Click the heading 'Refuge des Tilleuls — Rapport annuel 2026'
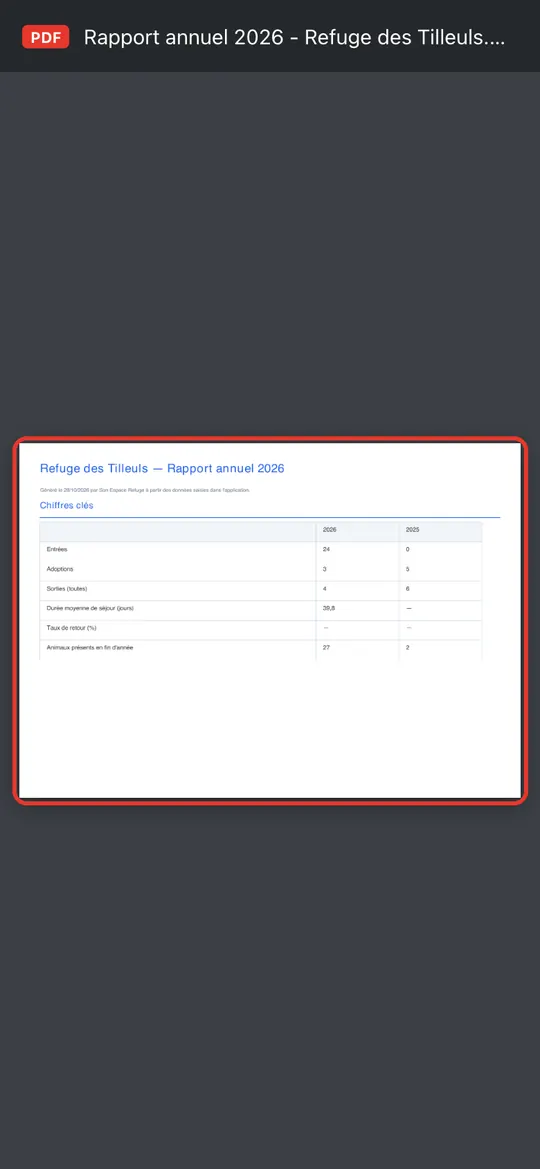 tap(162, 468)
